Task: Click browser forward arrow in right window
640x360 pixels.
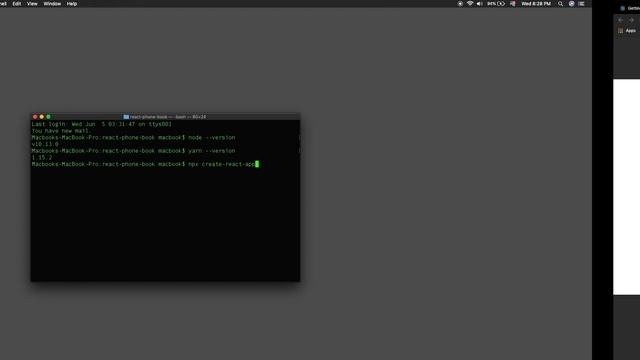Action: coord(631,20)
